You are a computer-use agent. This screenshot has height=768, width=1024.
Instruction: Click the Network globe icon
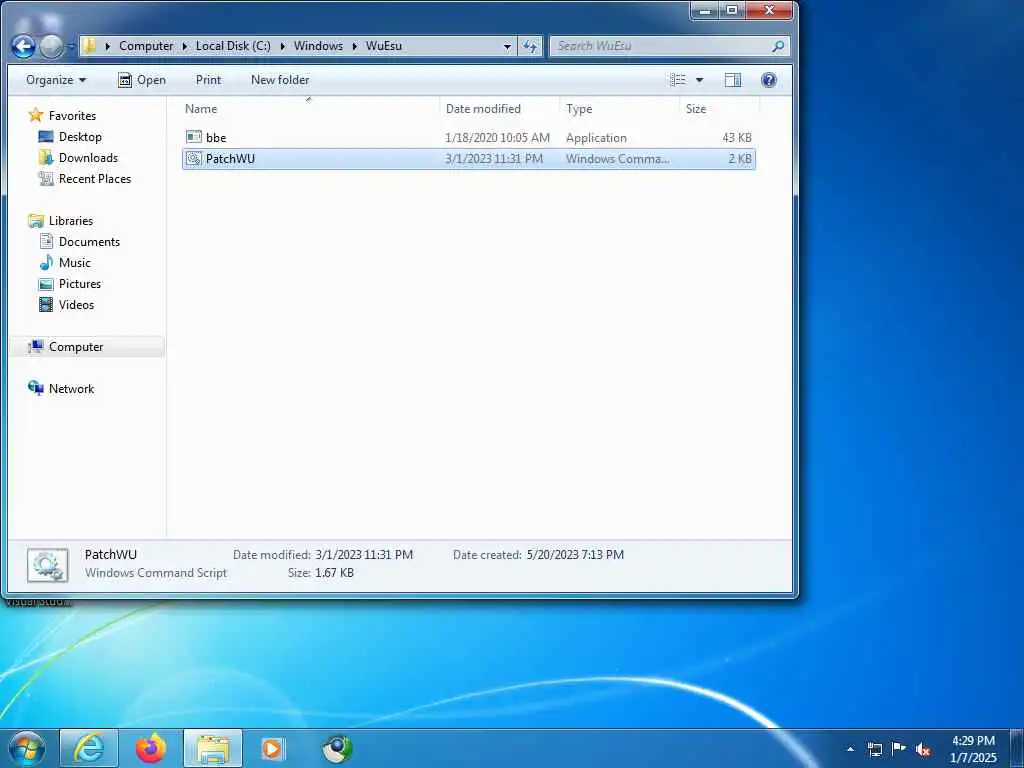[36, 388]
